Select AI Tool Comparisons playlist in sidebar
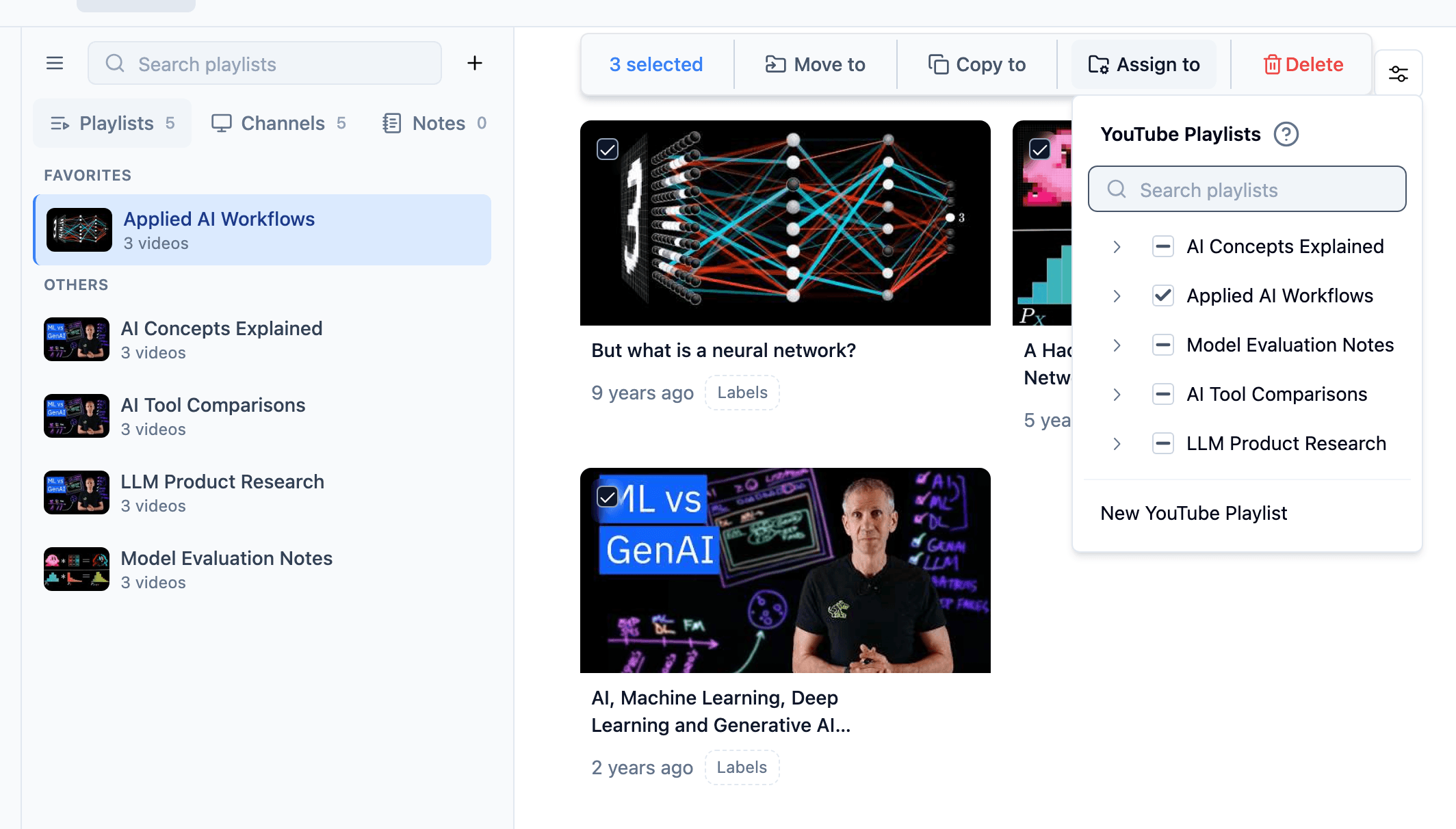 [263, 416]
